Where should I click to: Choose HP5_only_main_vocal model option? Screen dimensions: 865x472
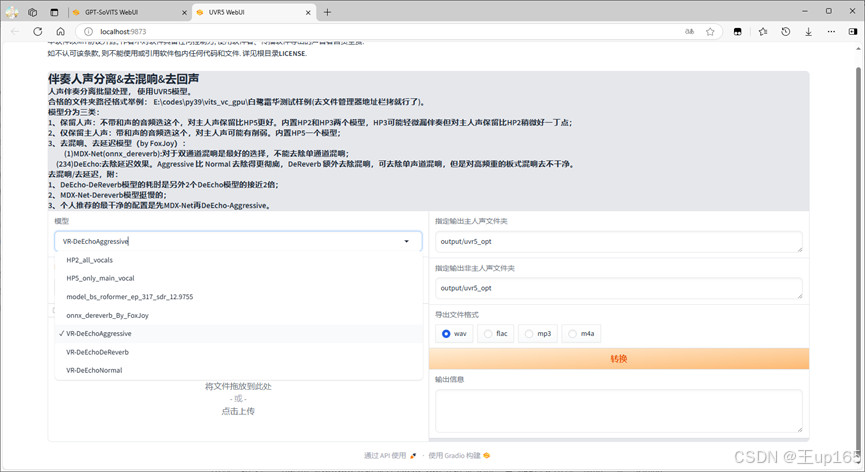(239, 278)
